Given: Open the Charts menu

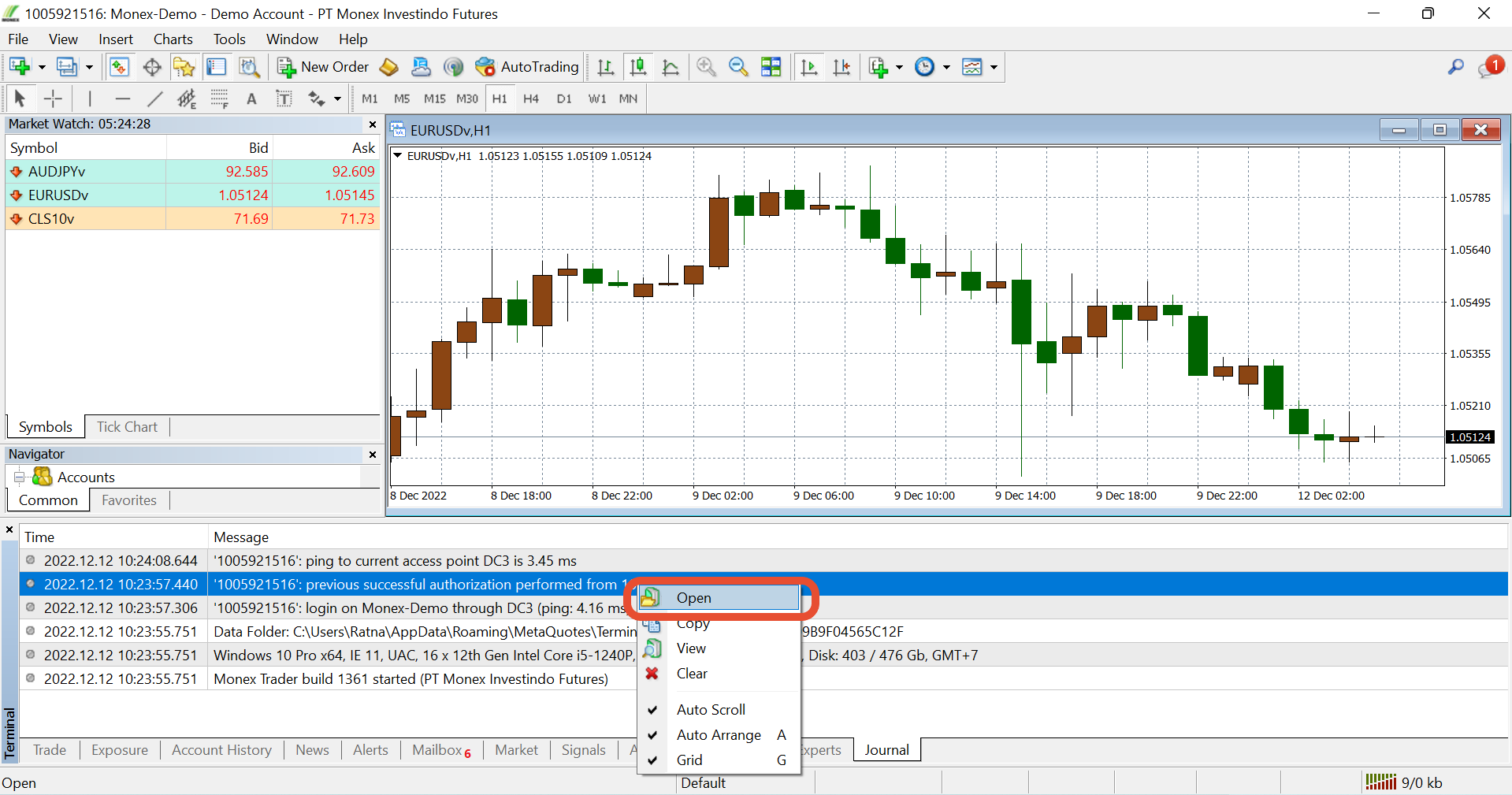Looking at the screenshot, I should click(x=173, y=39).
